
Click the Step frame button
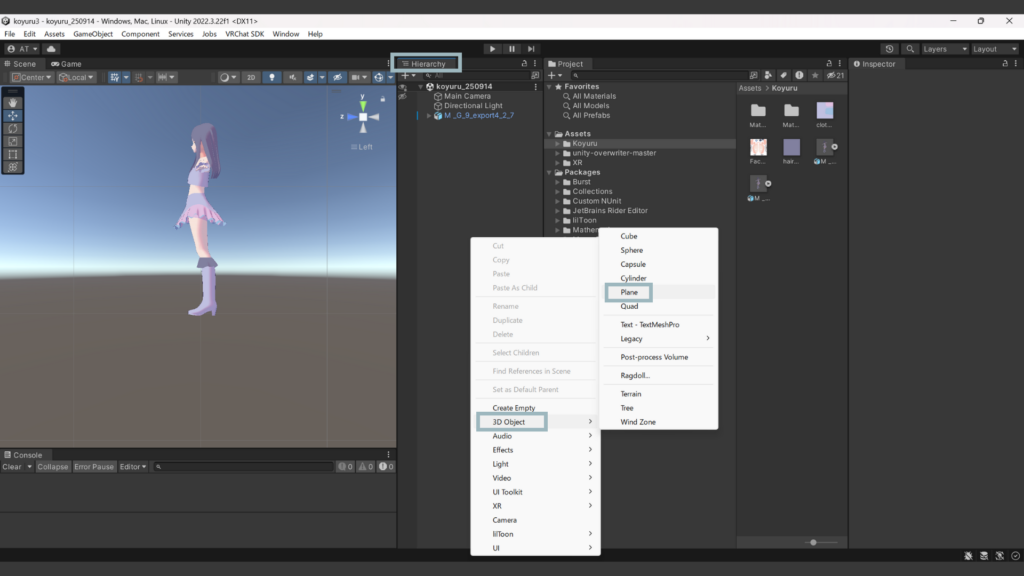point(531,49)
